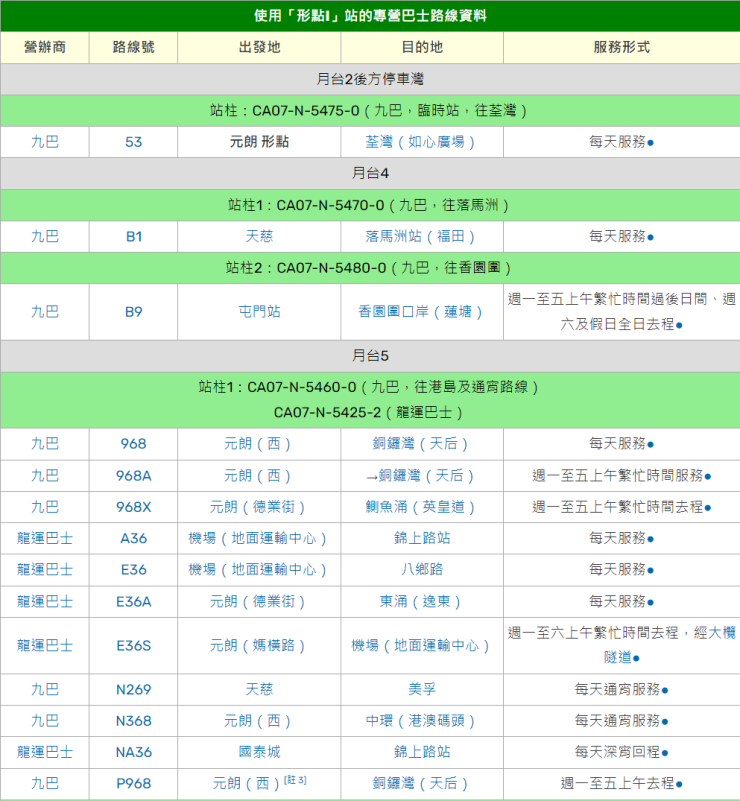Open route 53 link
740x801 pixels.
coord(133,142)
